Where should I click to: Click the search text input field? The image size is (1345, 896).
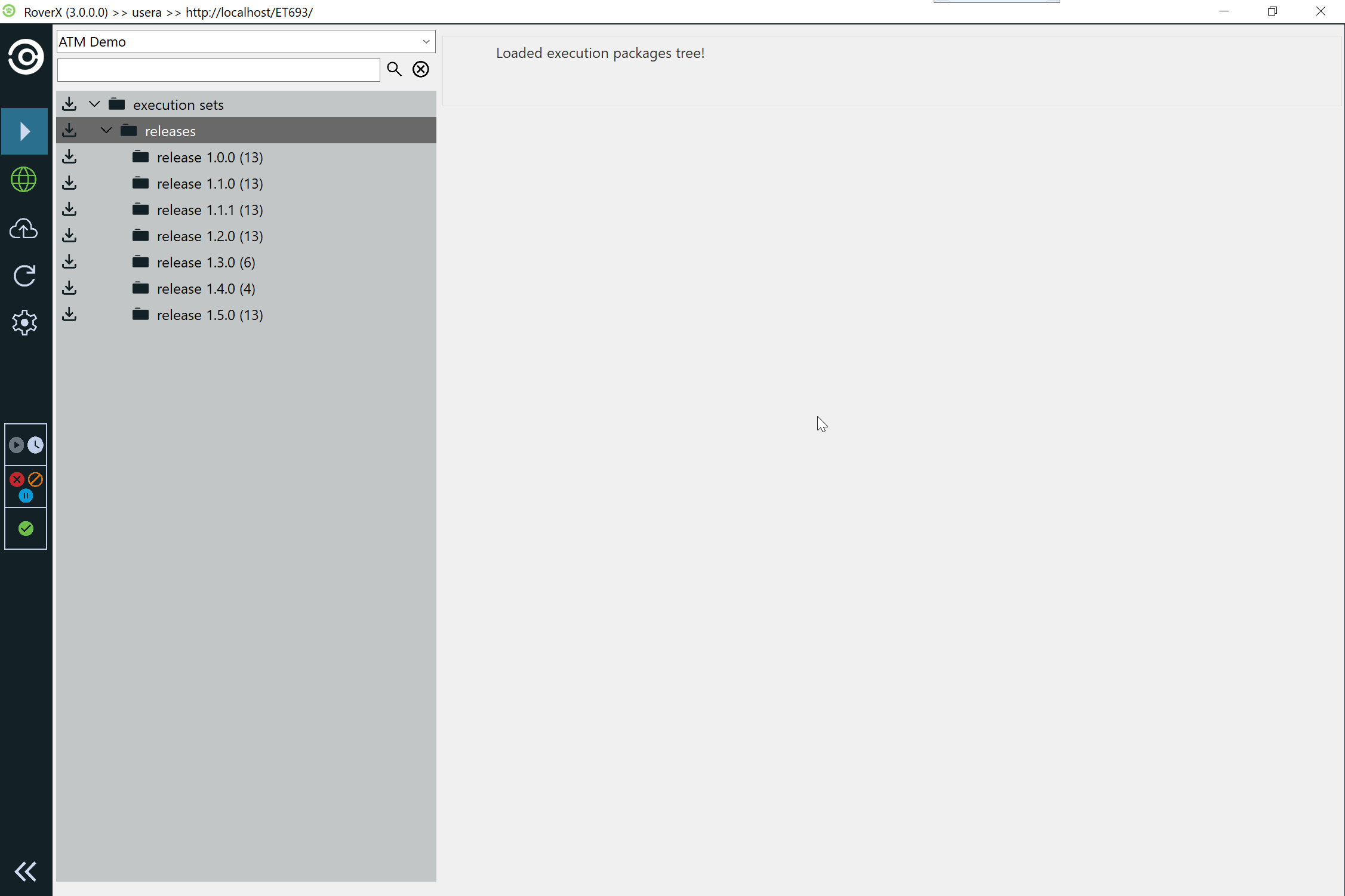(218, 70)
